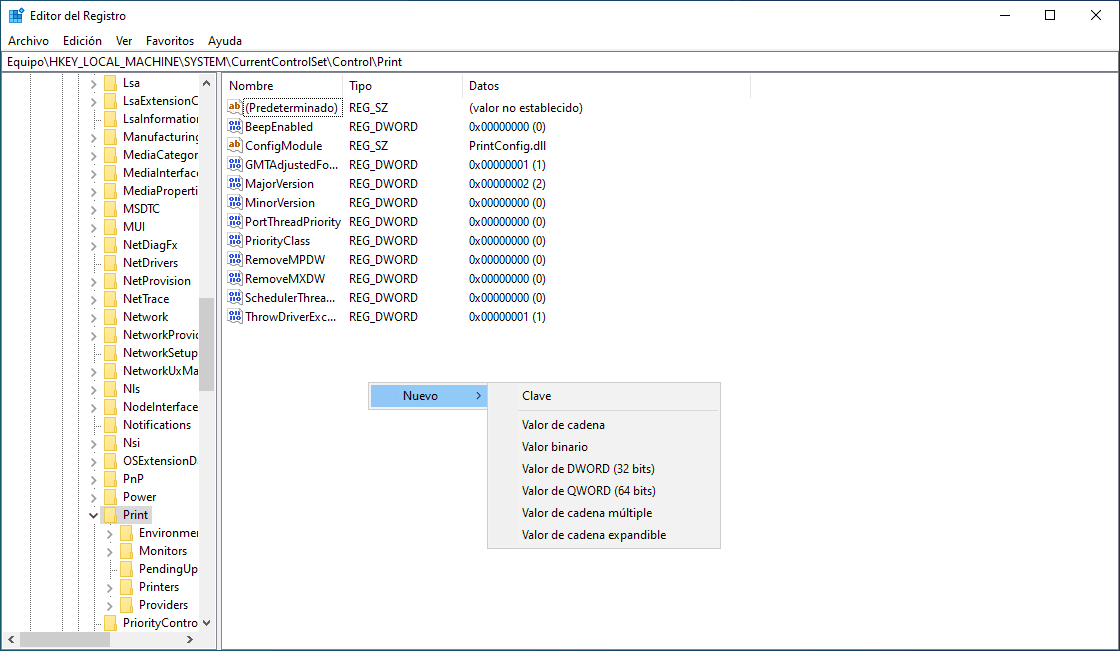Screen dimensions: 1120x651
Task: Click the binary icon next to MajorVersion
Action: pos(234,183)
